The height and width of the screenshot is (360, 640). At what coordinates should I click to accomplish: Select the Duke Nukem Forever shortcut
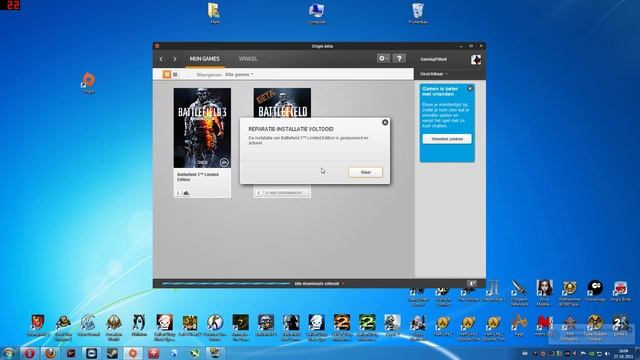click(x=595, y=328)
